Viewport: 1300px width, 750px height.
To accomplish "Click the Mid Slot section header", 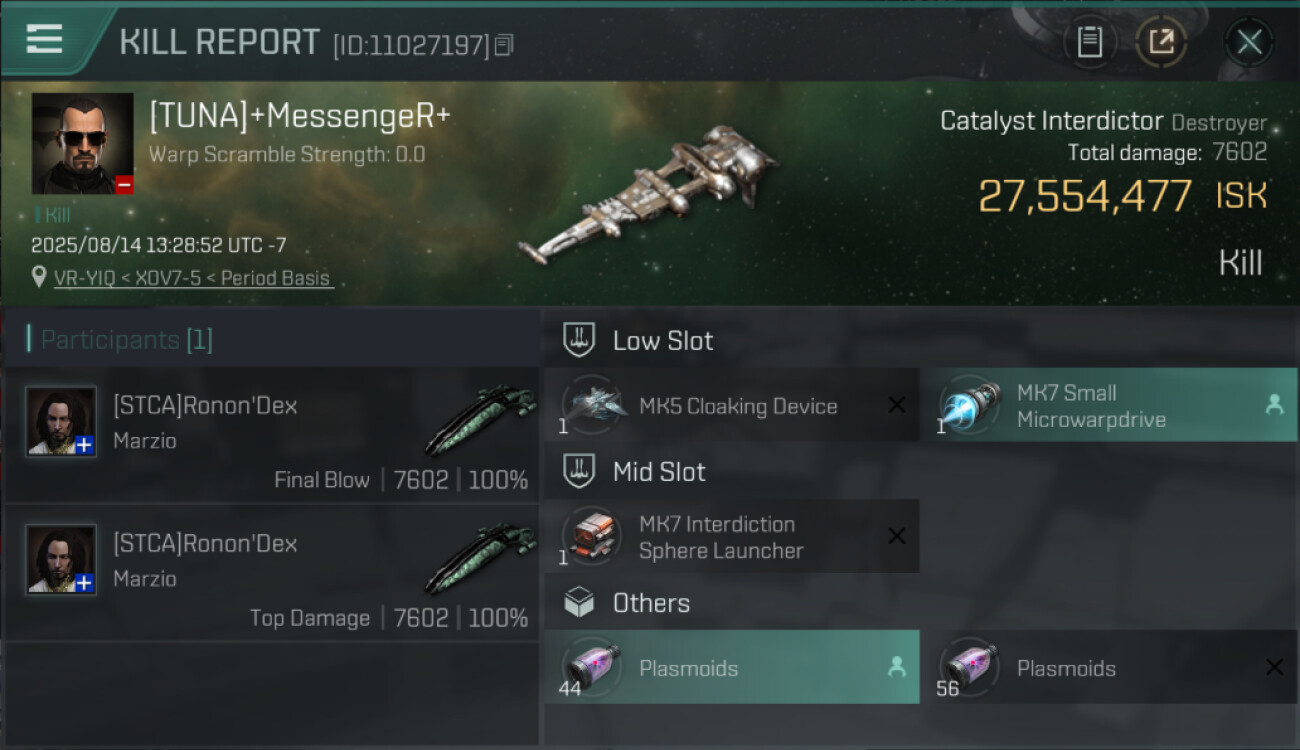I will tap(658, 472).
